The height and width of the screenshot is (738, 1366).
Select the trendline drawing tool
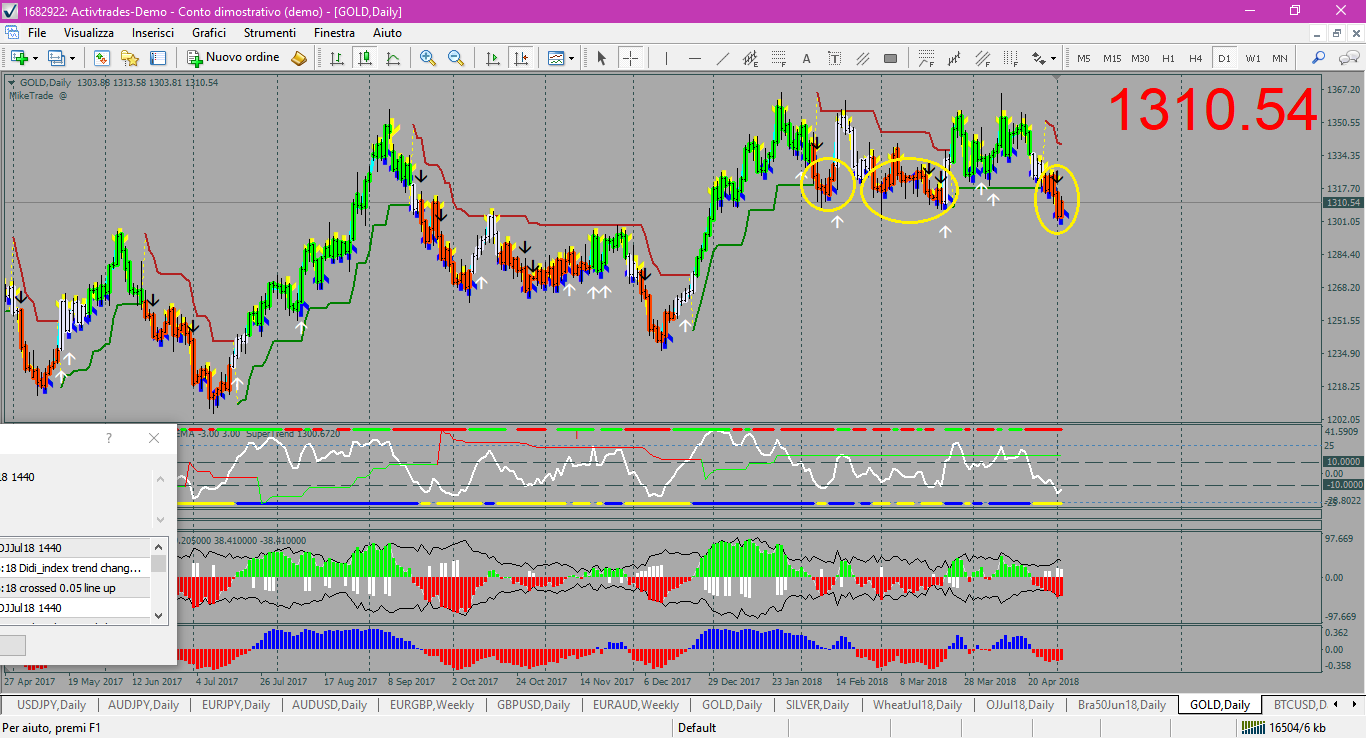click(722, 58)
